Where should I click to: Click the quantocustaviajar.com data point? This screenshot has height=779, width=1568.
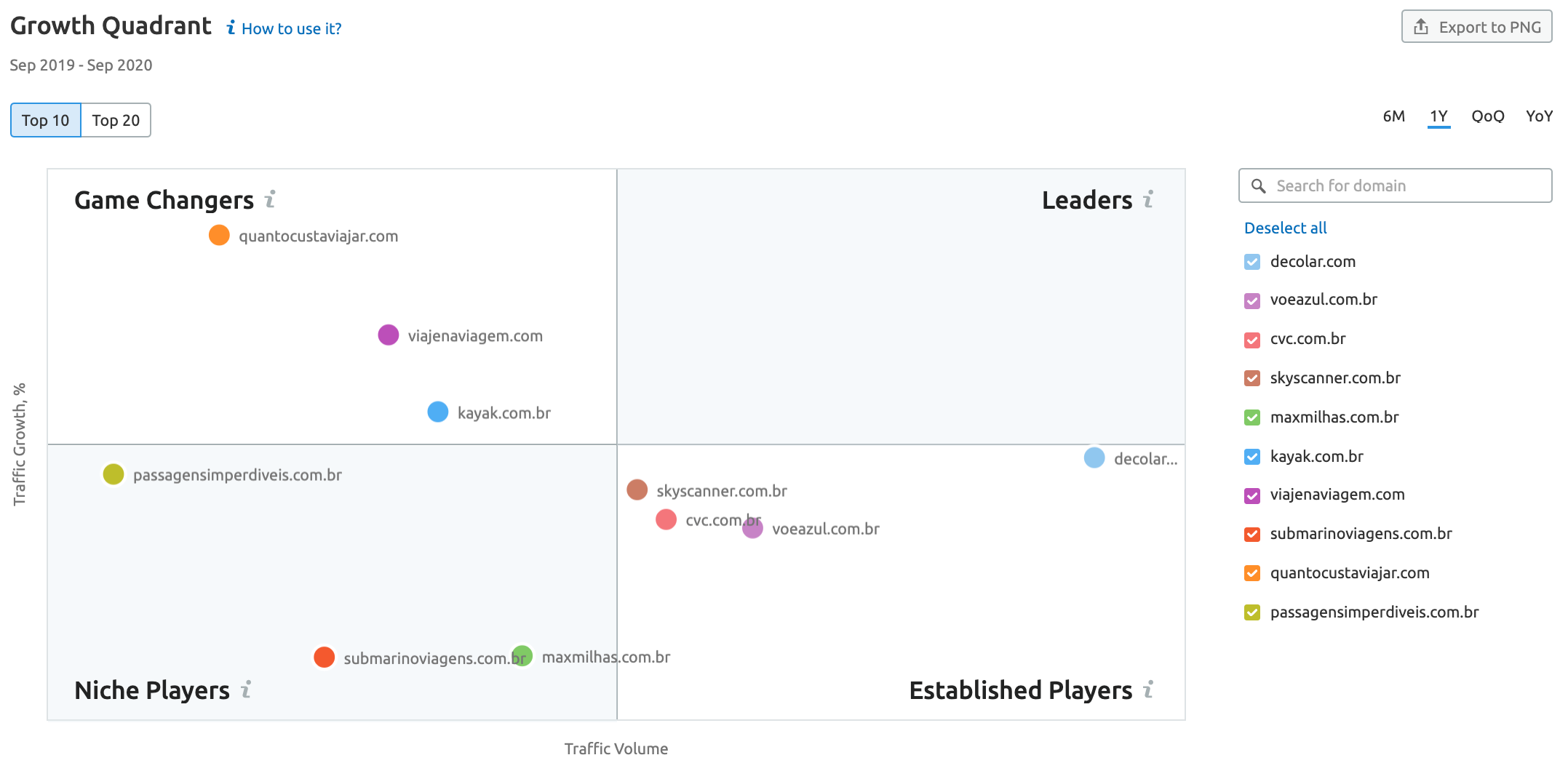pos(218,235)
